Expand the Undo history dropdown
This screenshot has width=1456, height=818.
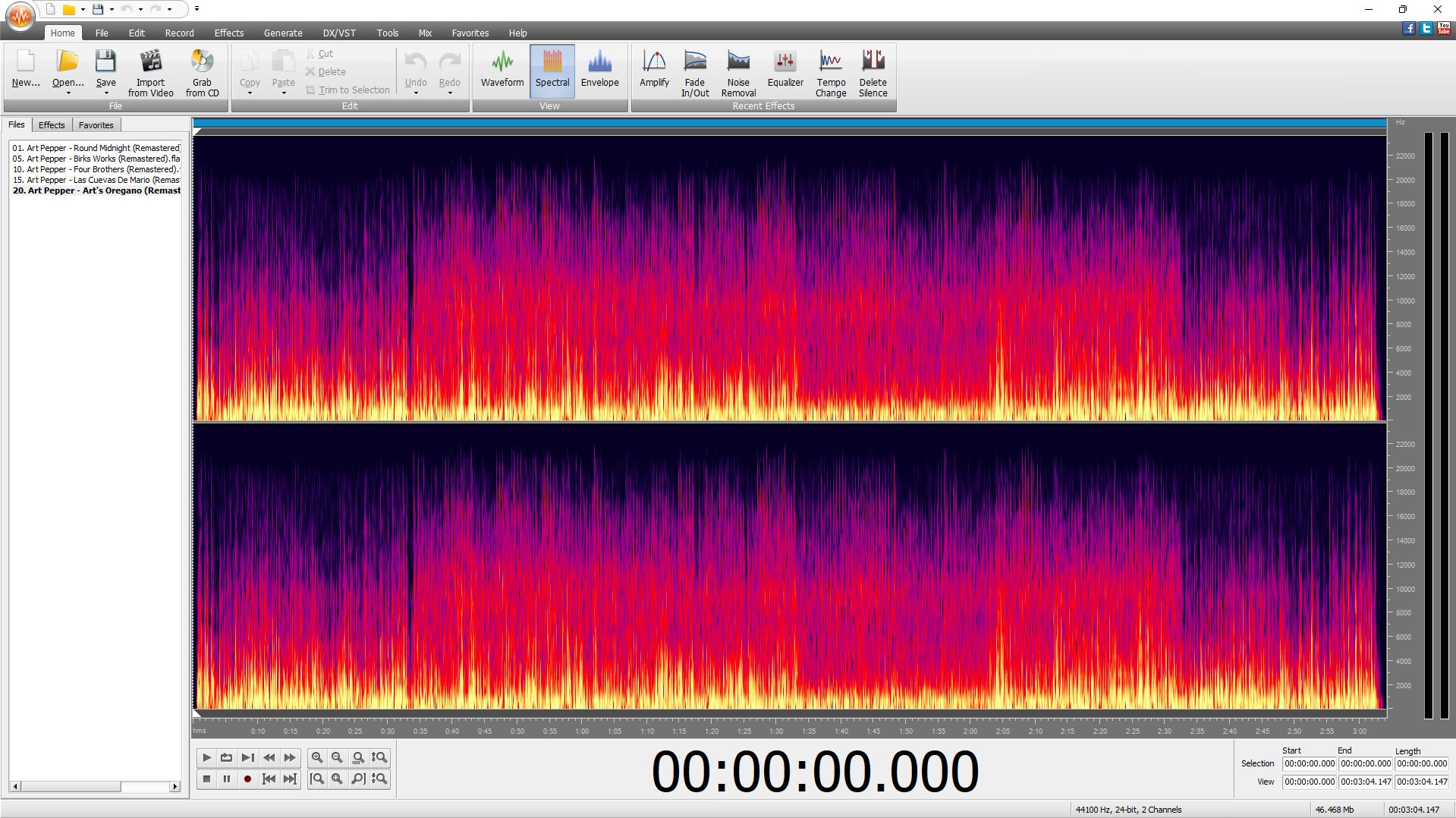pyautogui.click(x=415, y=93)
